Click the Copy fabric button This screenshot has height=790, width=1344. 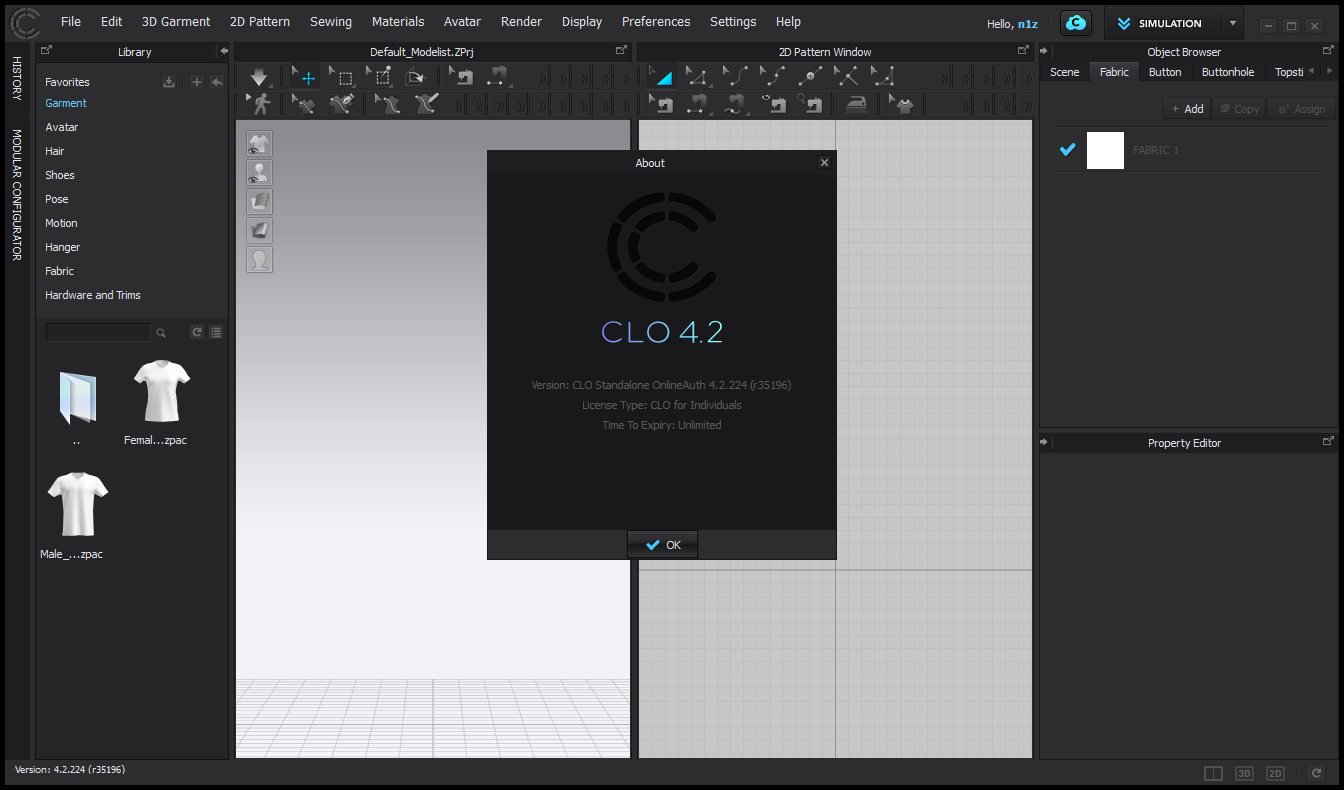1239,109
